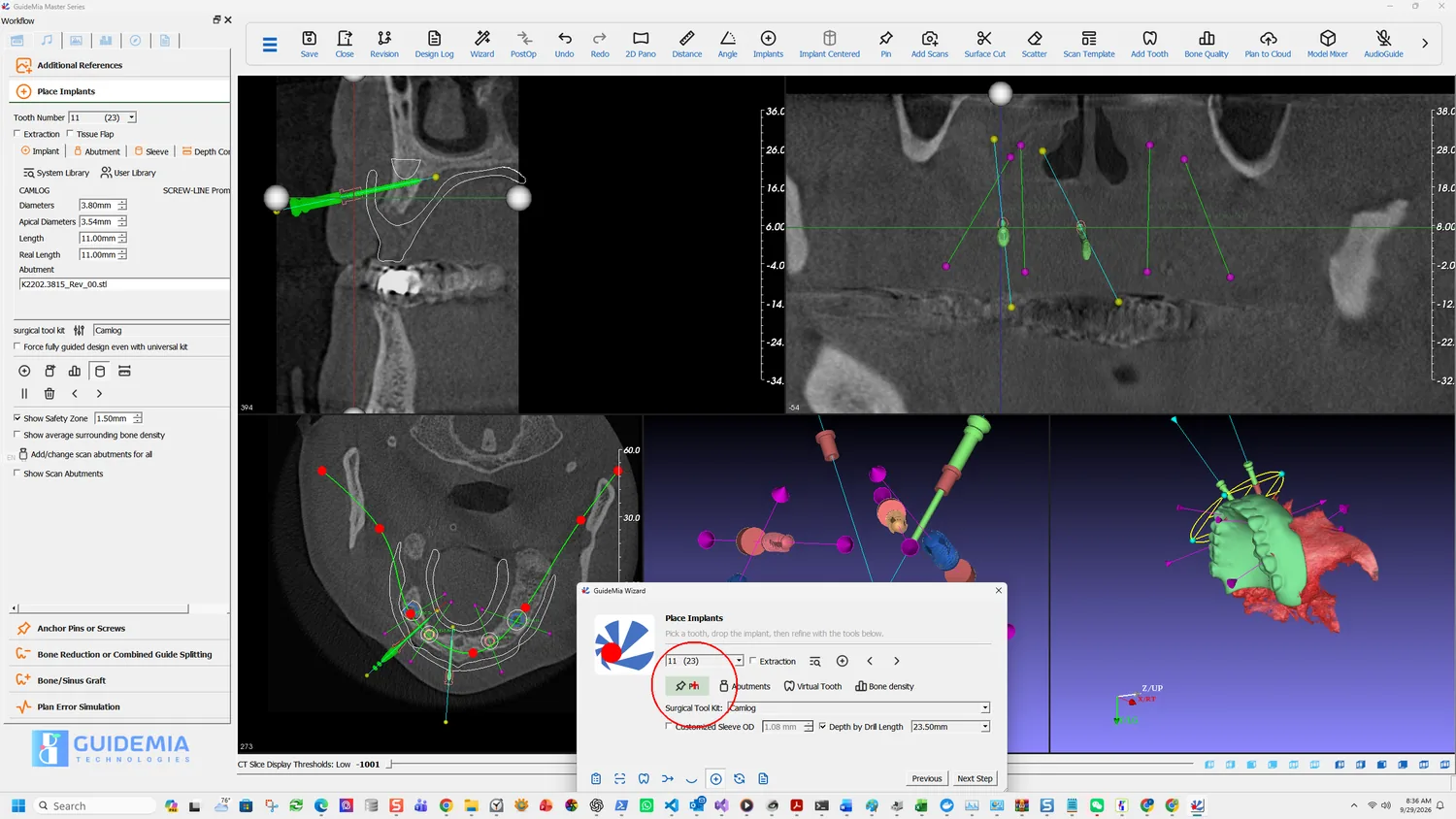Click the Add Tooth tool
This screenshot has width=1456, height=819.
[1150, 44]
